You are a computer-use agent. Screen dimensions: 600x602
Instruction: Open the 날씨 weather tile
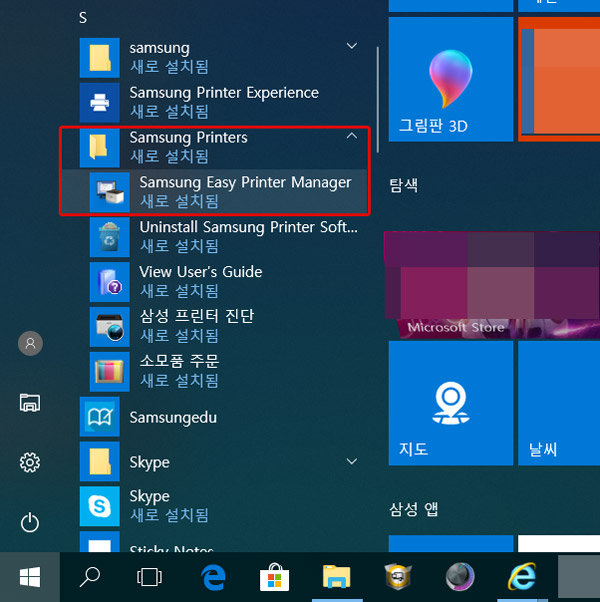tap(559, 403)
